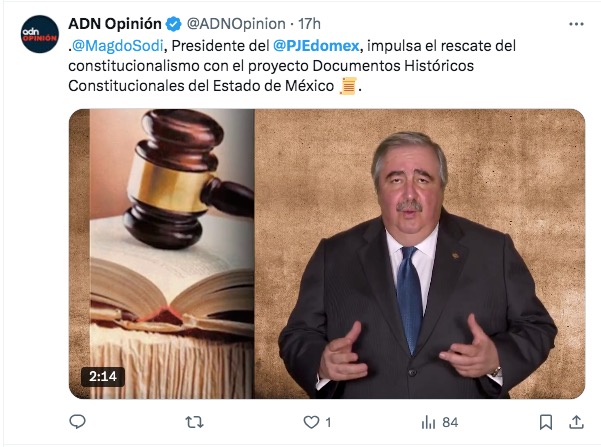The image size is (601, 447).
Task: Open the ADN Opinión profile avatar
Action: pyautogui.click(x=40, y=34)
